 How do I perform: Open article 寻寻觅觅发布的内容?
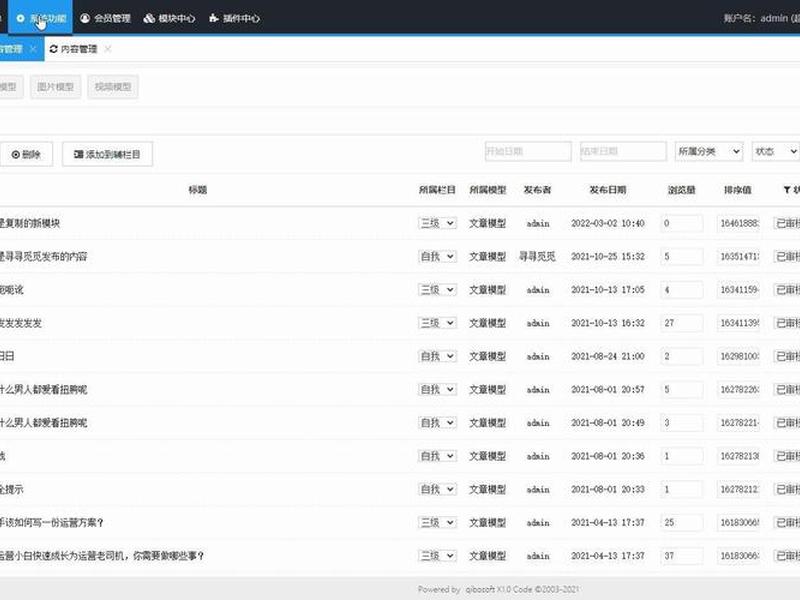tap(43, 256)
